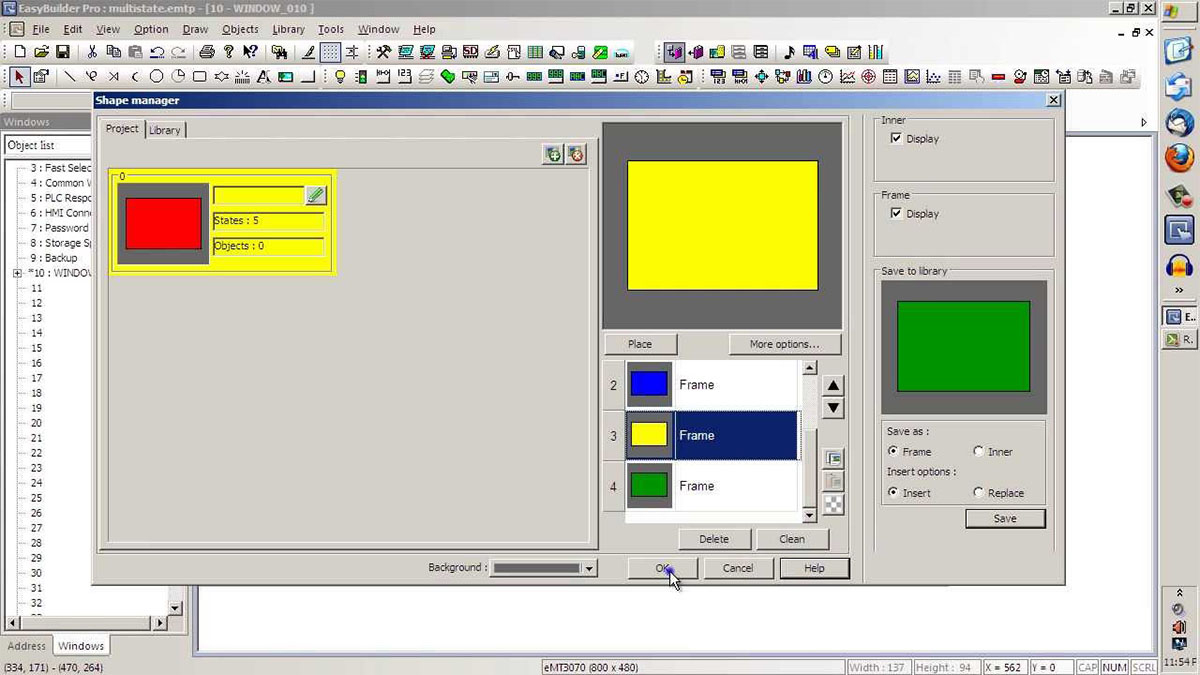1200x675 pixels.
Task: Click the Firefox icon in quick launch
Action: [x=1179, y=157]
